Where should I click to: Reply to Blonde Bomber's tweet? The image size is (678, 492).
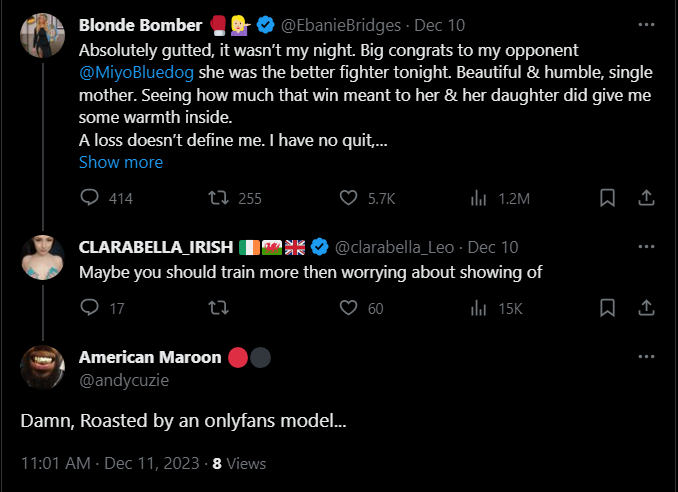89,198
